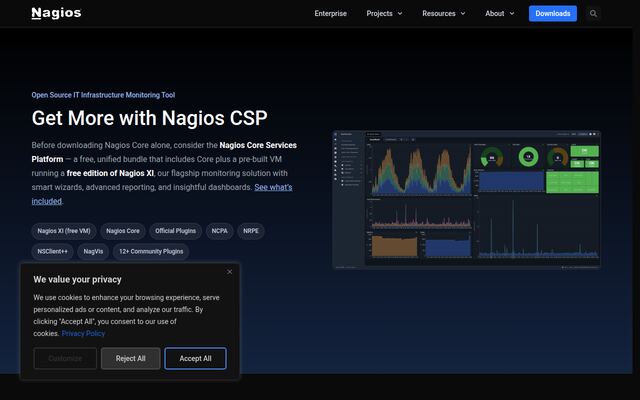Click the "Get More with Nagios CSP" heading
Screen dimensions: 640x400
coord(149,118)
